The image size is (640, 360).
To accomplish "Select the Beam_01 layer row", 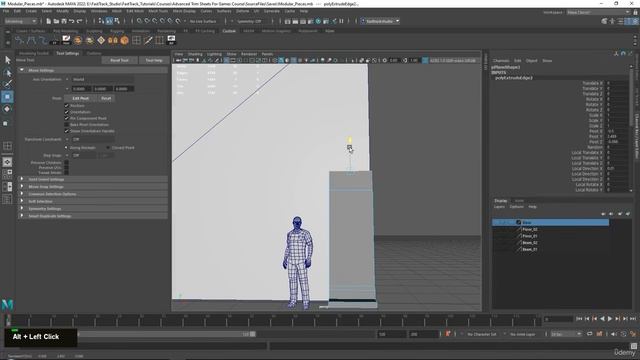I will 550,249.
